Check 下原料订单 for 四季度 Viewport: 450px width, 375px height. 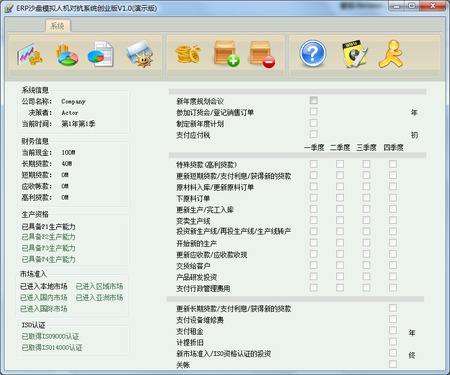point(393,198)
